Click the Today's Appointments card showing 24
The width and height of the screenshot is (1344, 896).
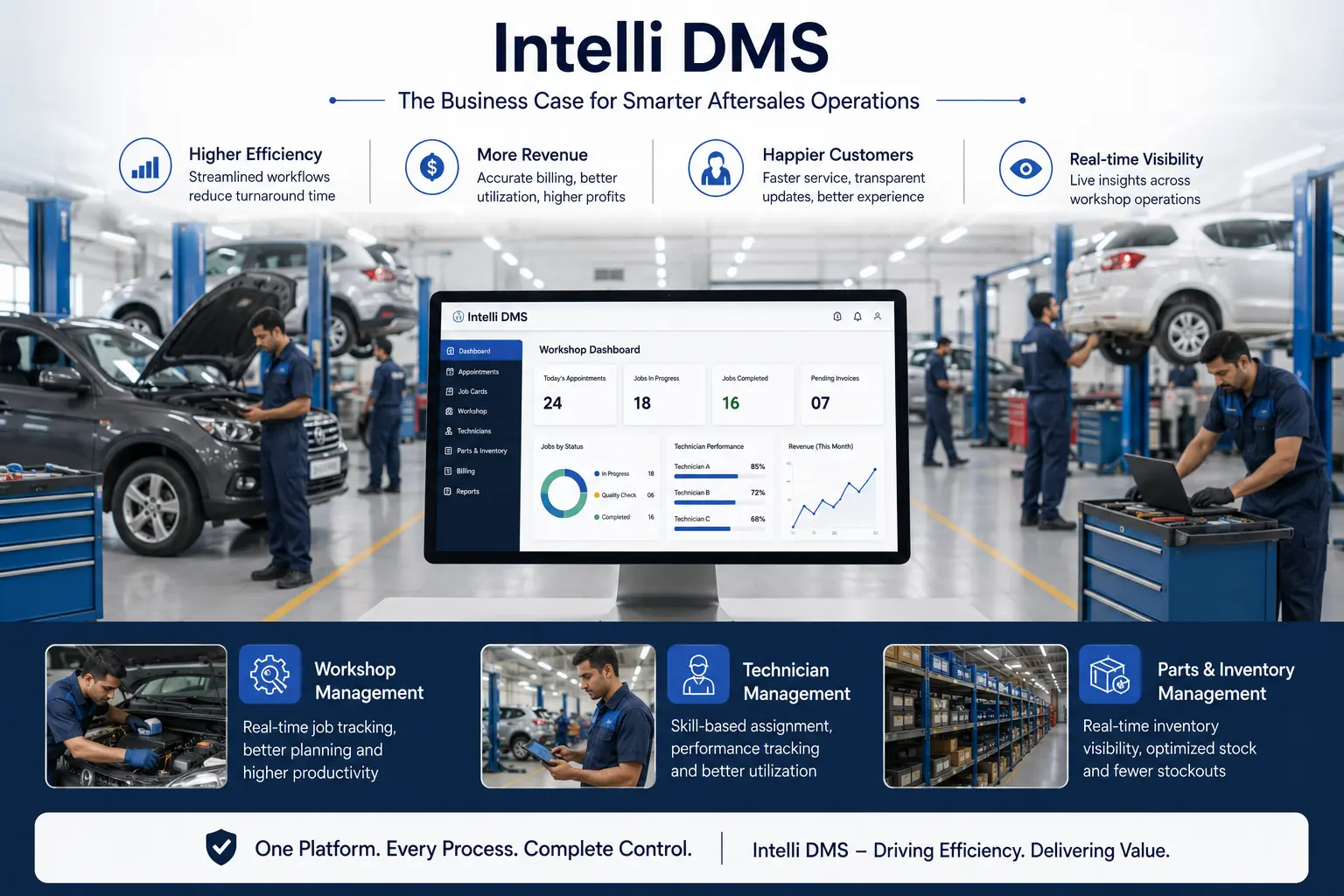click(576, 395)
